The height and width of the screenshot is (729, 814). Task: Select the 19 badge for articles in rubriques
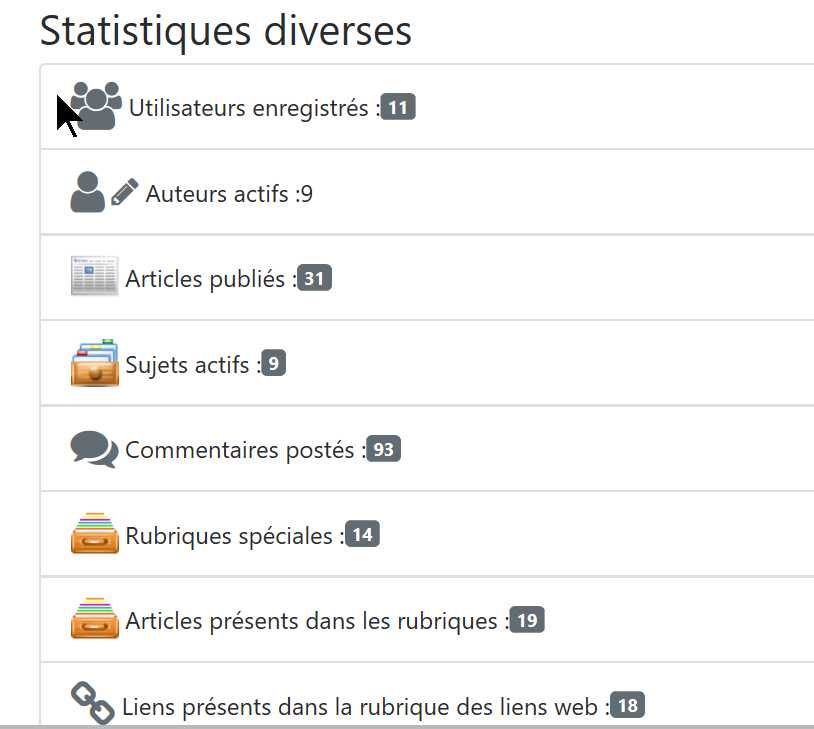[527, 621]
